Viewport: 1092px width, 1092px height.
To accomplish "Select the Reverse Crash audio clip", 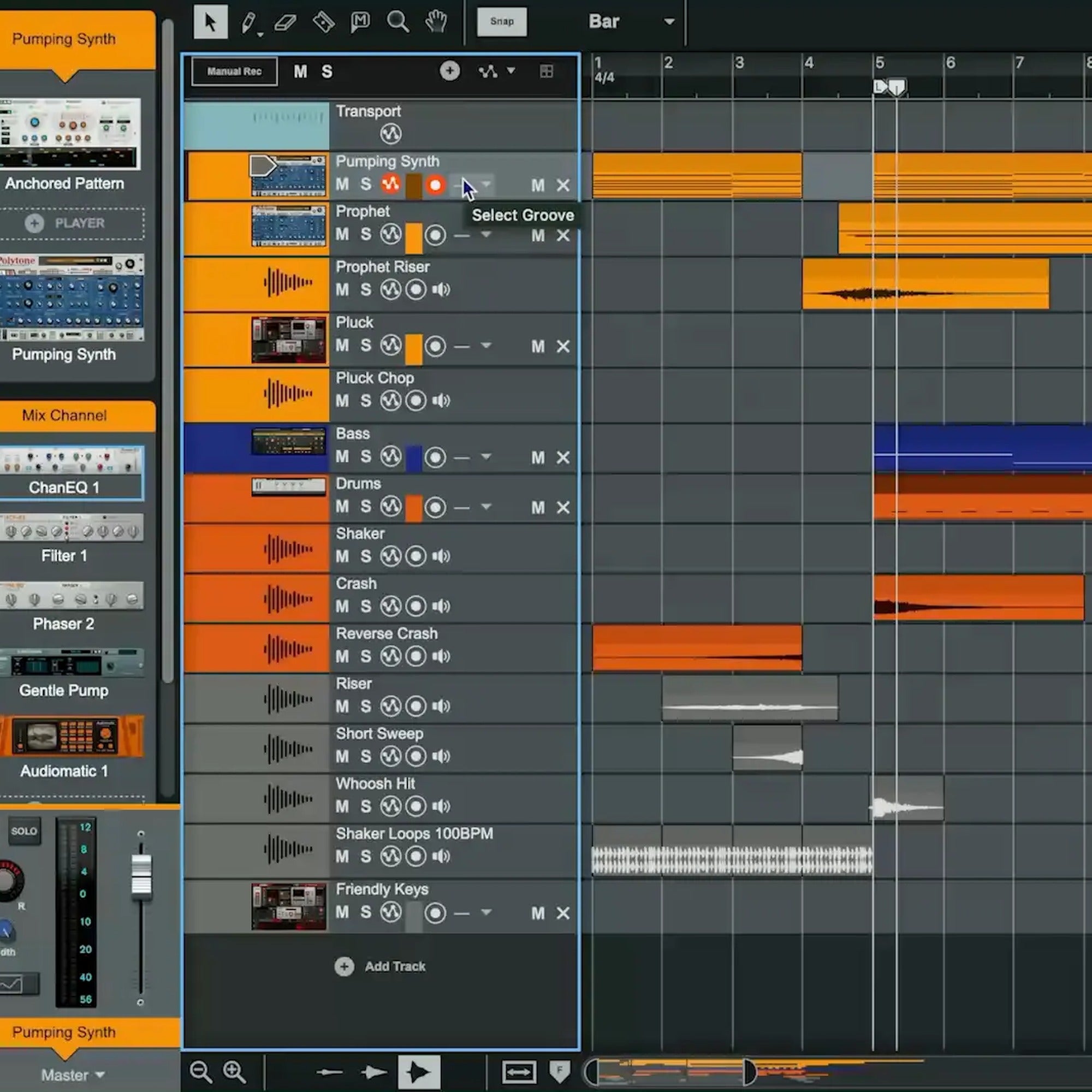I will pos(697,648).
